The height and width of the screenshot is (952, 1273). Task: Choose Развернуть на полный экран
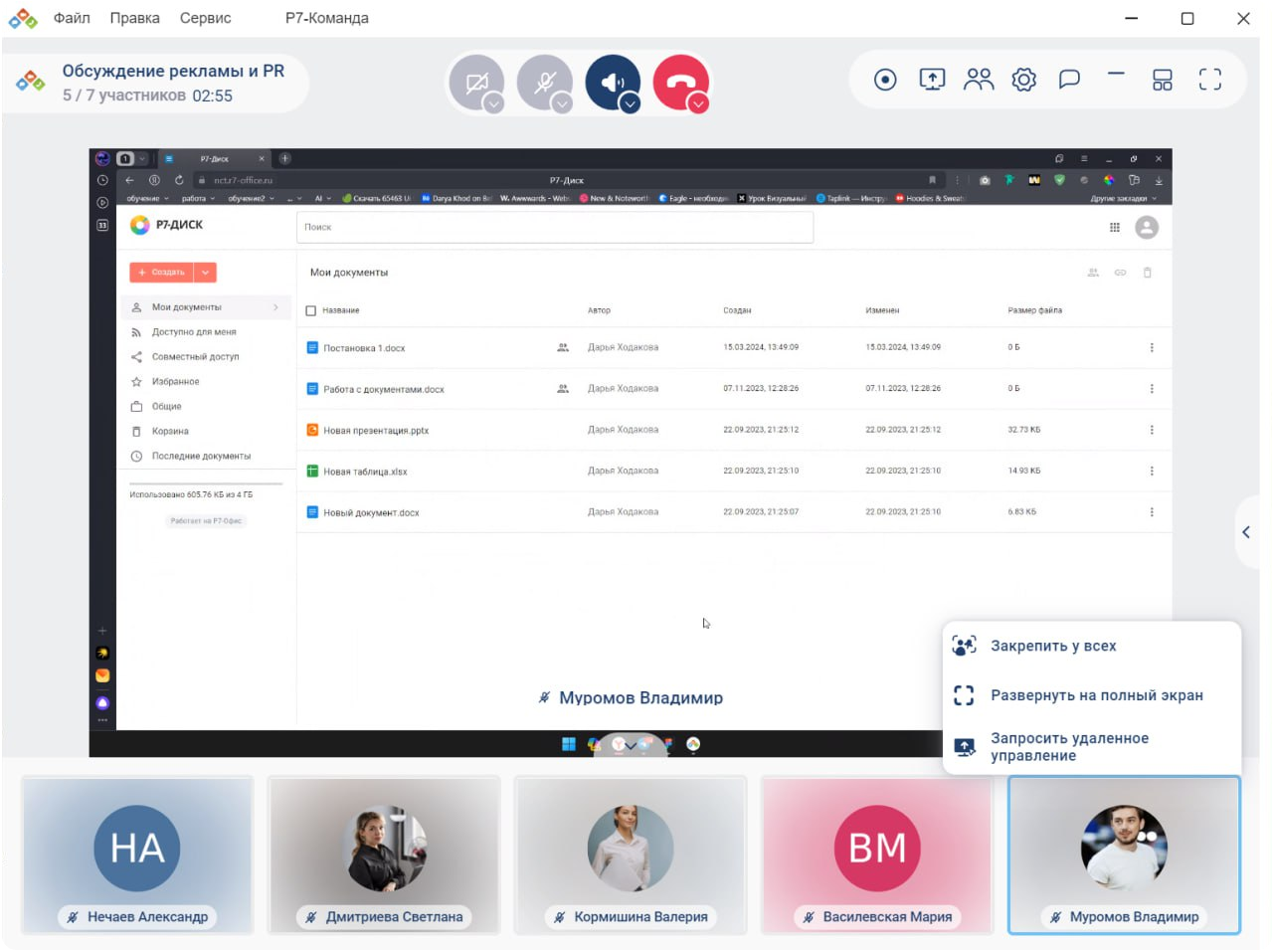coord(1092,695)
